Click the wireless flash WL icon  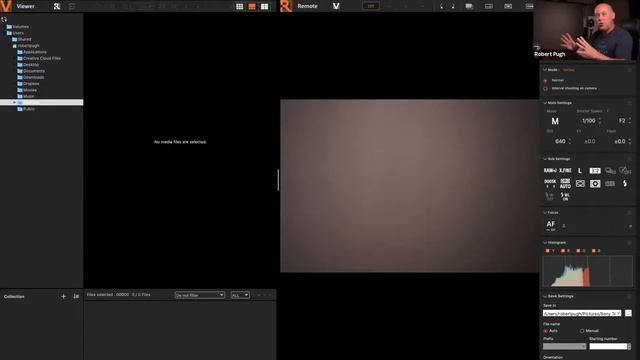[x=565, y=196]
